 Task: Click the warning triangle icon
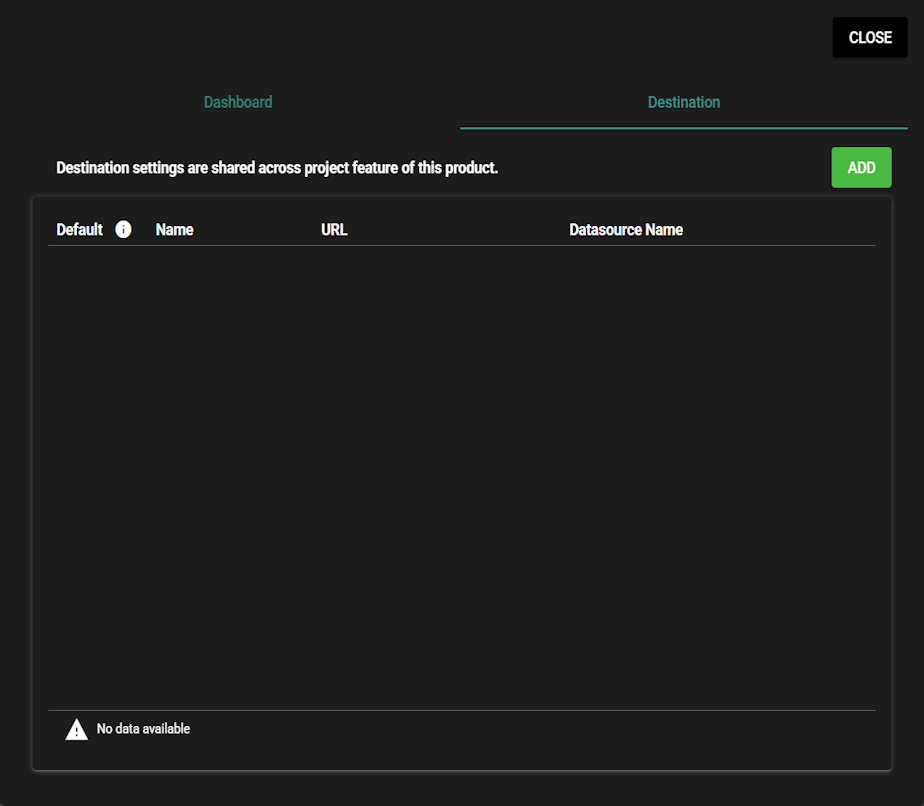coord(77,730)
